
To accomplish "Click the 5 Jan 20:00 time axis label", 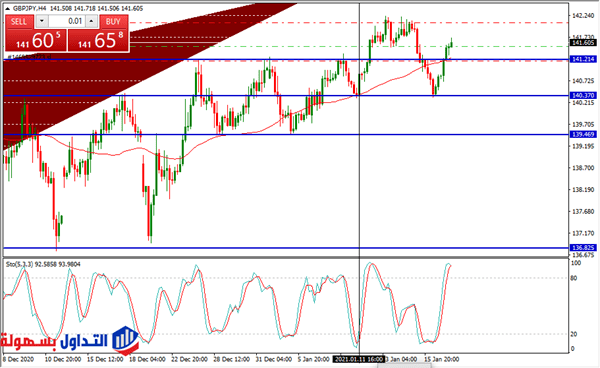I will [313, 359].
